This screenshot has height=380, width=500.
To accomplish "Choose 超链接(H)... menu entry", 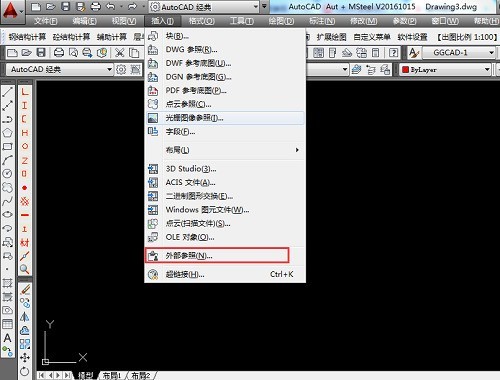I will coord(225,274).
